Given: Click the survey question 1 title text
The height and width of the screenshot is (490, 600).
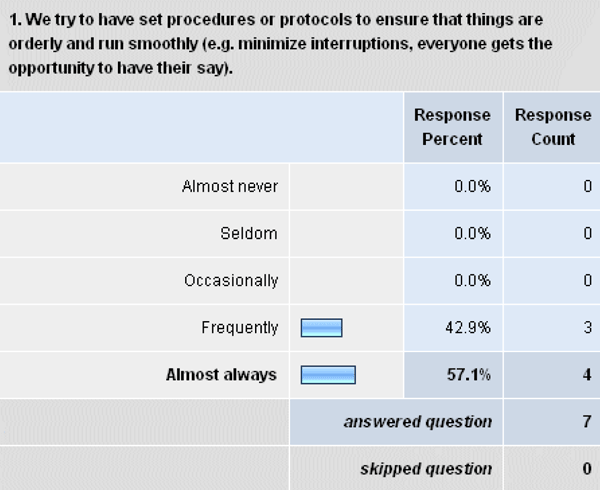Looking at the screenshot, I should coord(280,45).
